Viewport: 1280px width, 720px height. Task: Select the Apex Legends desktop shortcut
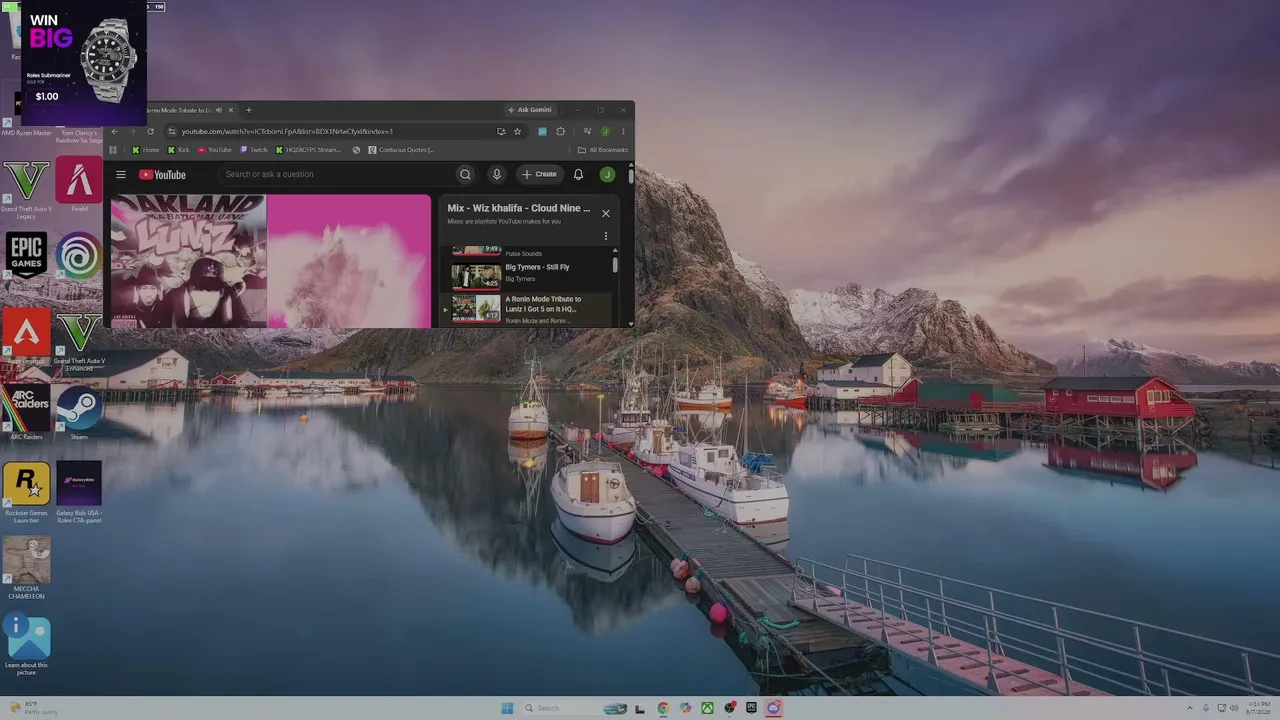26,337
